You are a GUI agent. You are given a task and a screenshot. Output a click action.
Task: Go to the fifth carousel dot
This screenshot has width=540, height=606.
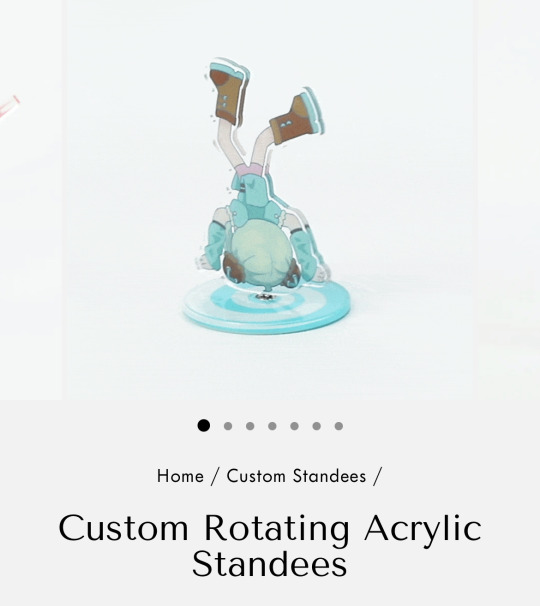coord(294,426)
